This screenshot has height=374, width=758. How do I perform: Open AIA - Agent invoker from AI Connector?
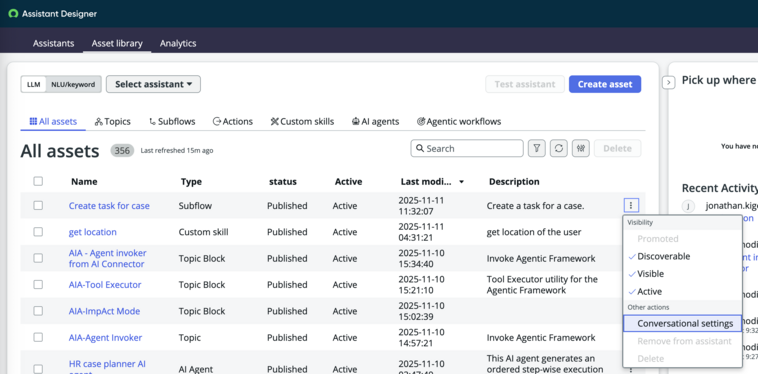107,258
